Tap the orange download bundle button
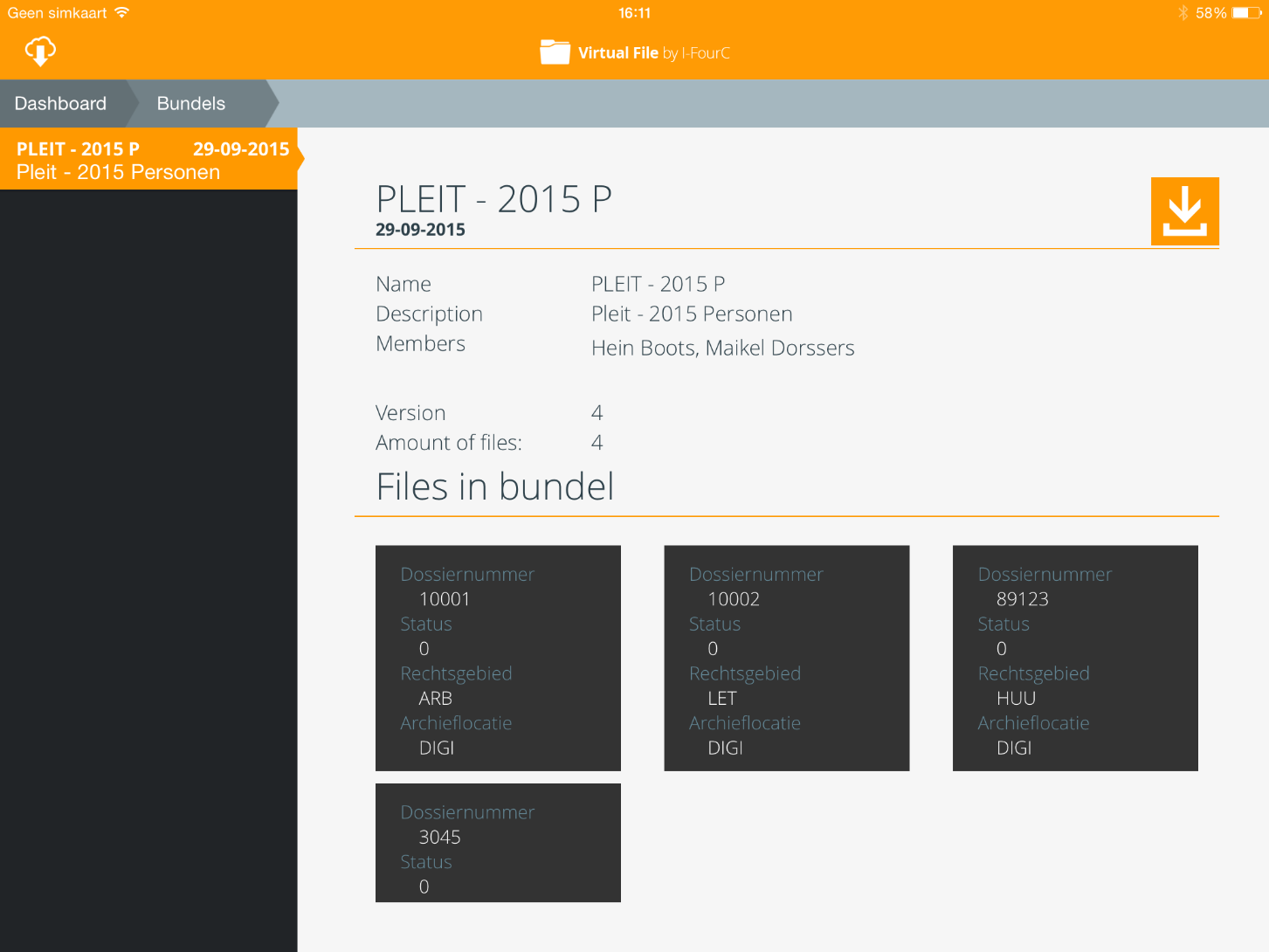The width and height of the screenshot is (1269, 952). (1184, 211)
